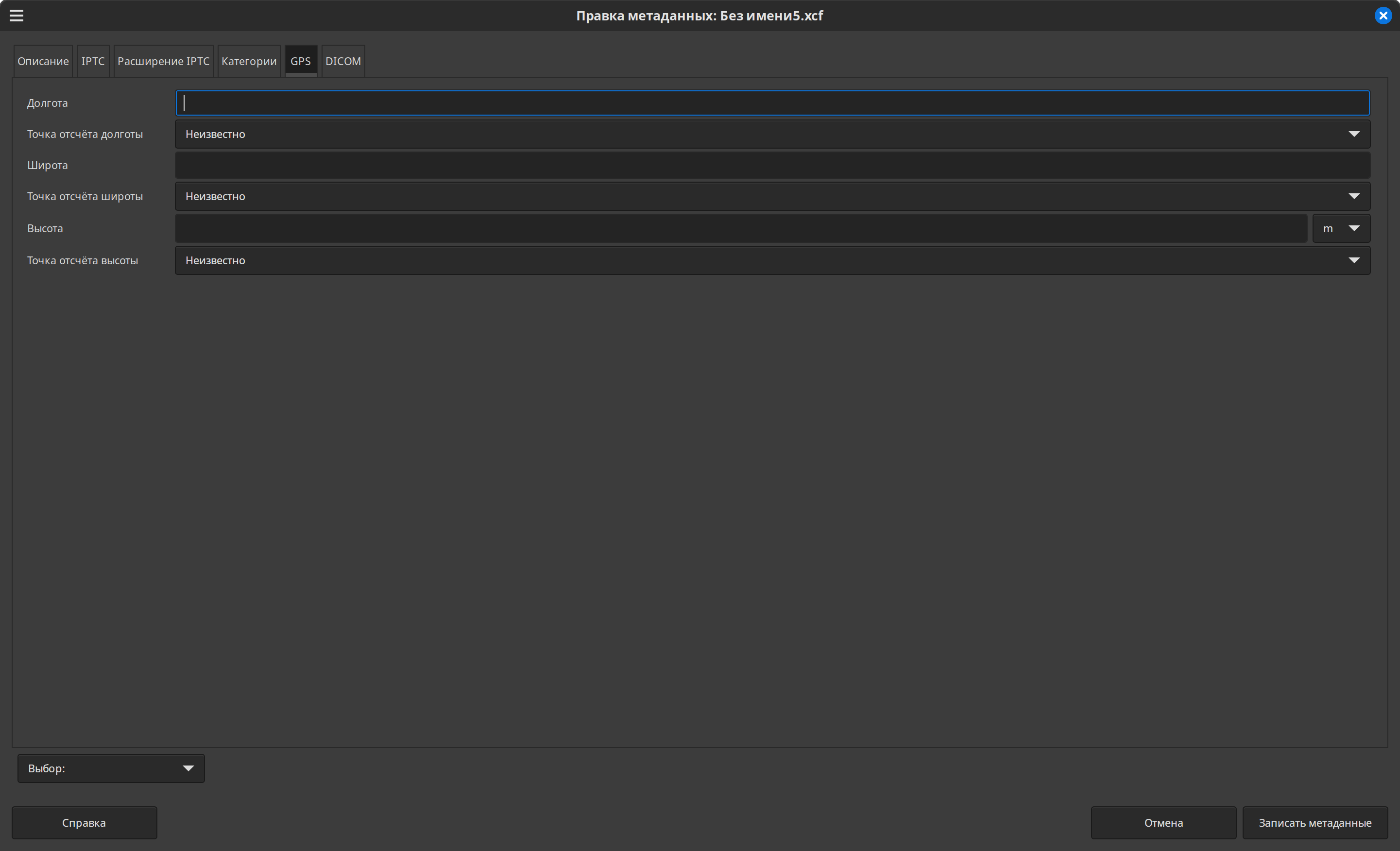Open the Выбор: dropdown
The height and width of the screenshot is (851, 1400).
click(x=111, y=768)
